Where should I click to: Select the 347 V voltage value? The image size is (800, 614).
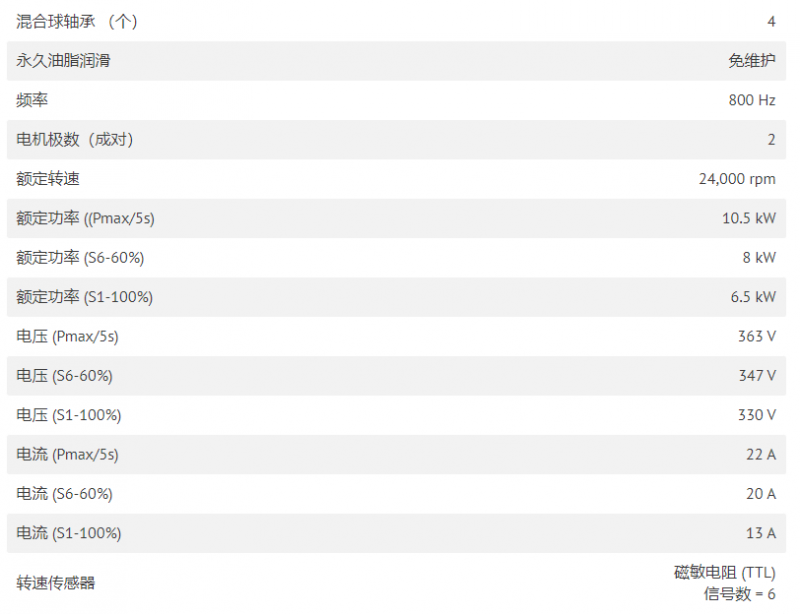(757, 376)
